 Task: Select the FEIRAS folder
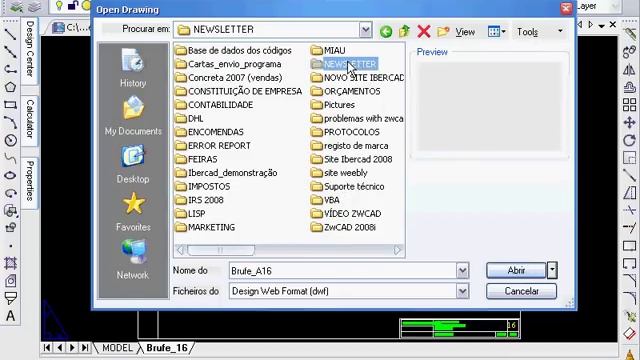click(196, 159)
